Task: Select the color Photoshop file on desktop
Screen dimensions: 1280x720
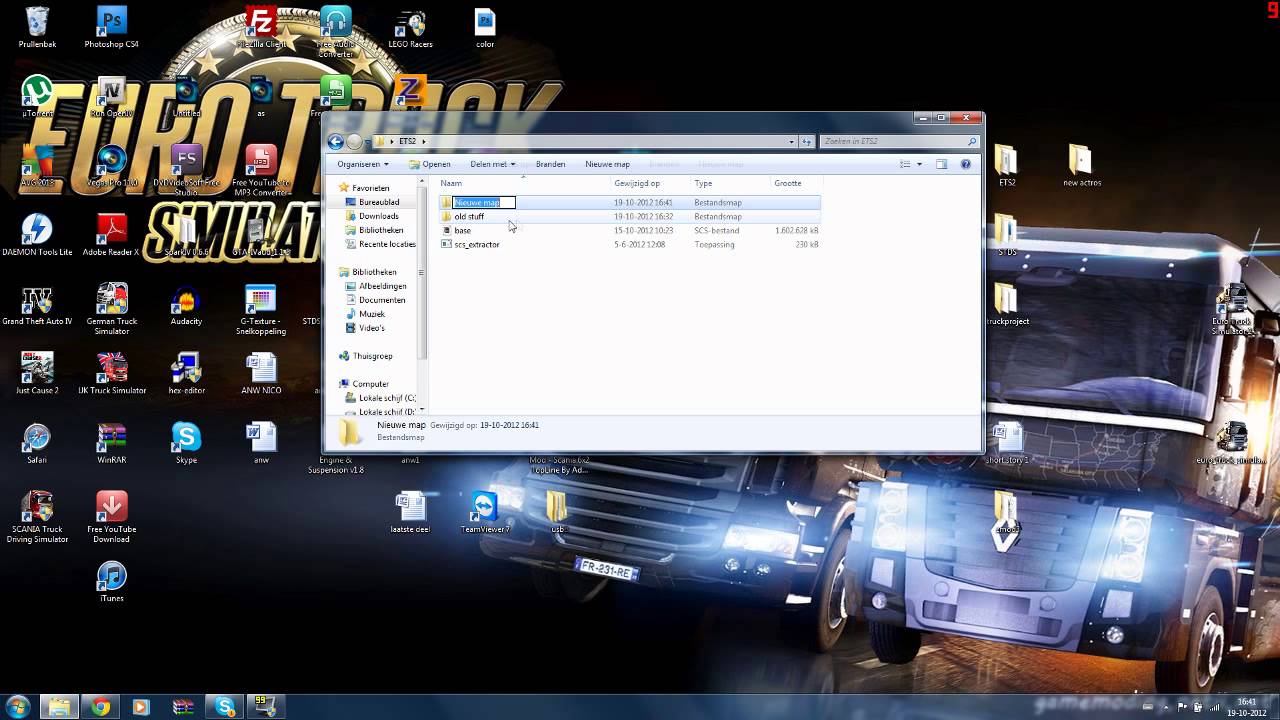Action: (x=485, y=27)
